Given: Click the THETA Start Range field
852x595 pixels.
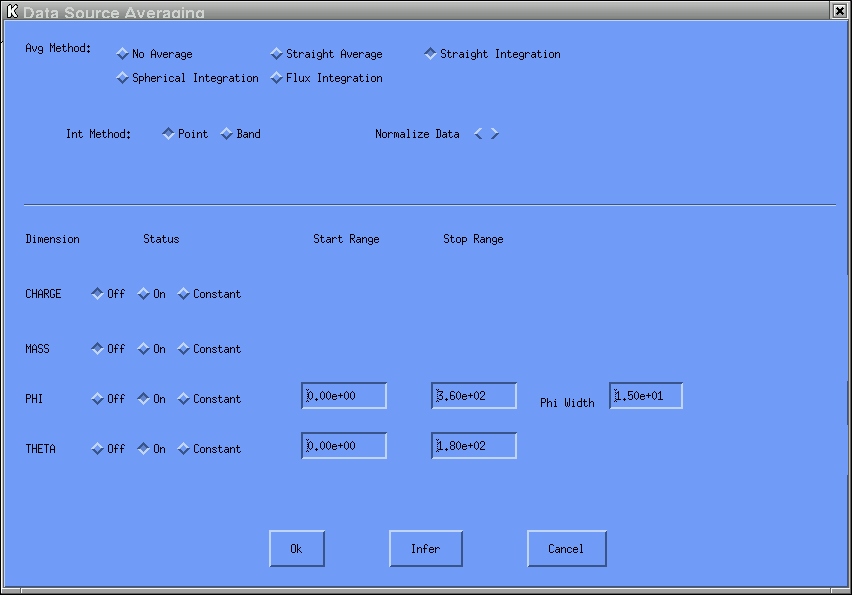Looking at the screenshot, I should tap(344, 446).
